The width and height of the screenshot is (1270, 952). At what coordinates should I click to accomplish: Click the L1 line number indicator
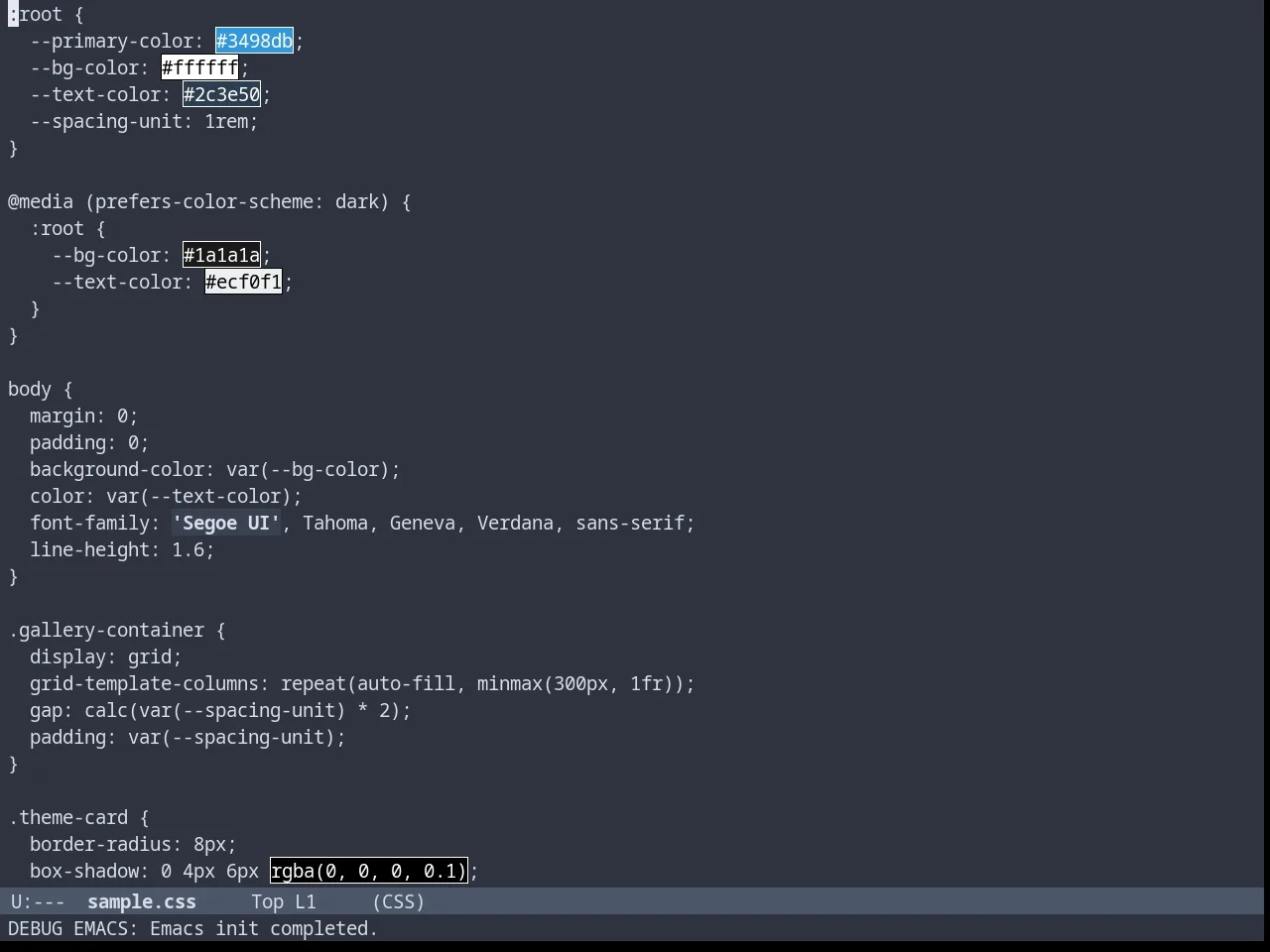(x=305, y=901)
